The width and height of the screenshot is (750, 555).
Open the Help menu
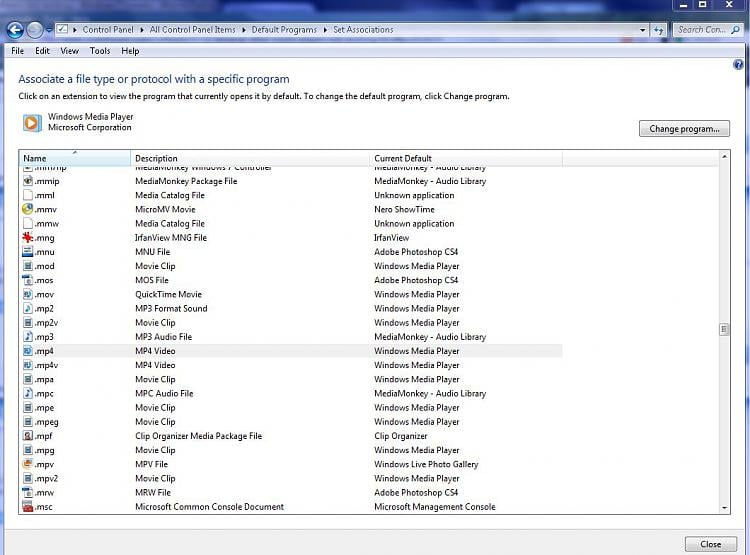tap(130, 51)
